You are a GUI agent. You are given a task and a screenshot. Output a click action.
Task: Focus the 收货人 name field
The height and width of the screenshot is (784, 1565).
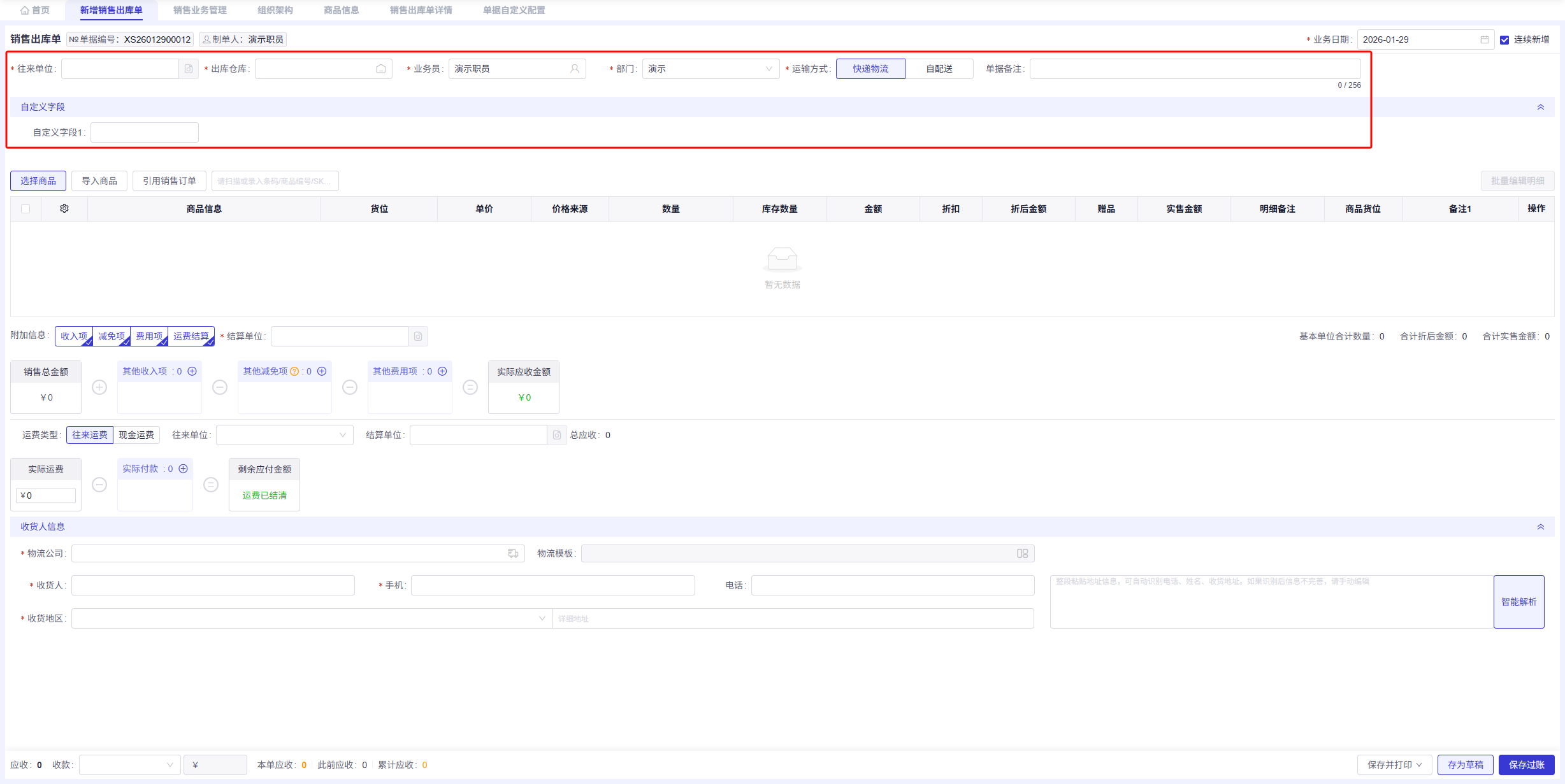pos(213,585)
